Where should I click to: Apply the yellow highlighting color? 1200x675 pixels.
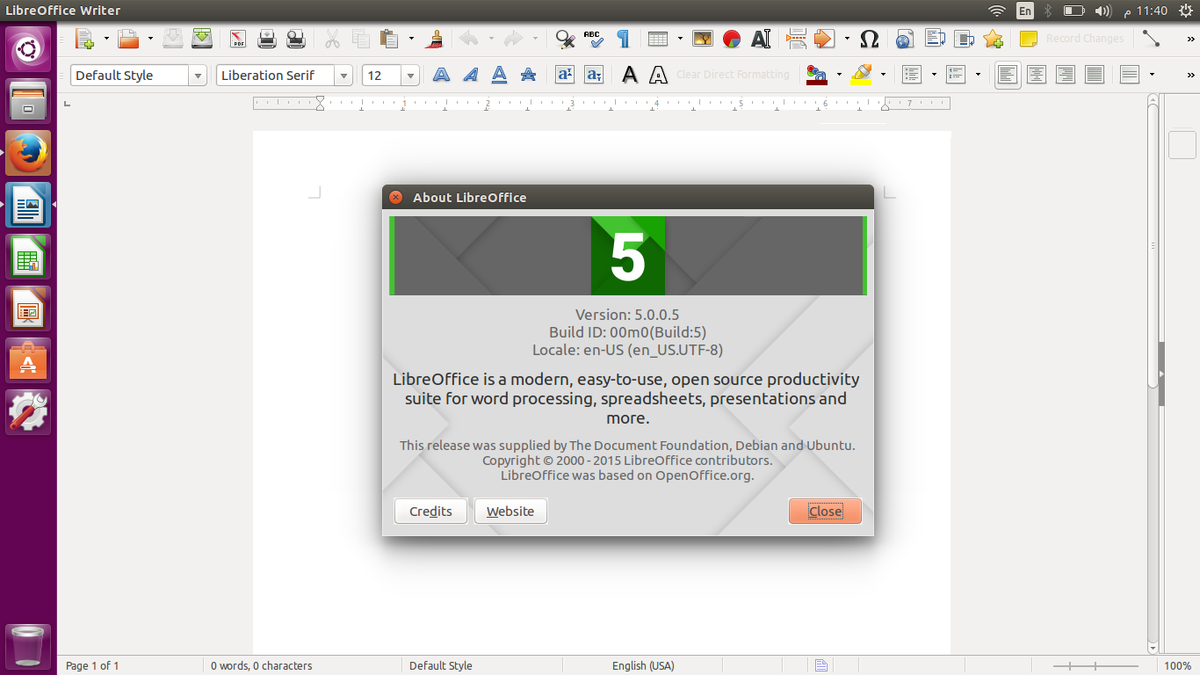coord(862,75)
